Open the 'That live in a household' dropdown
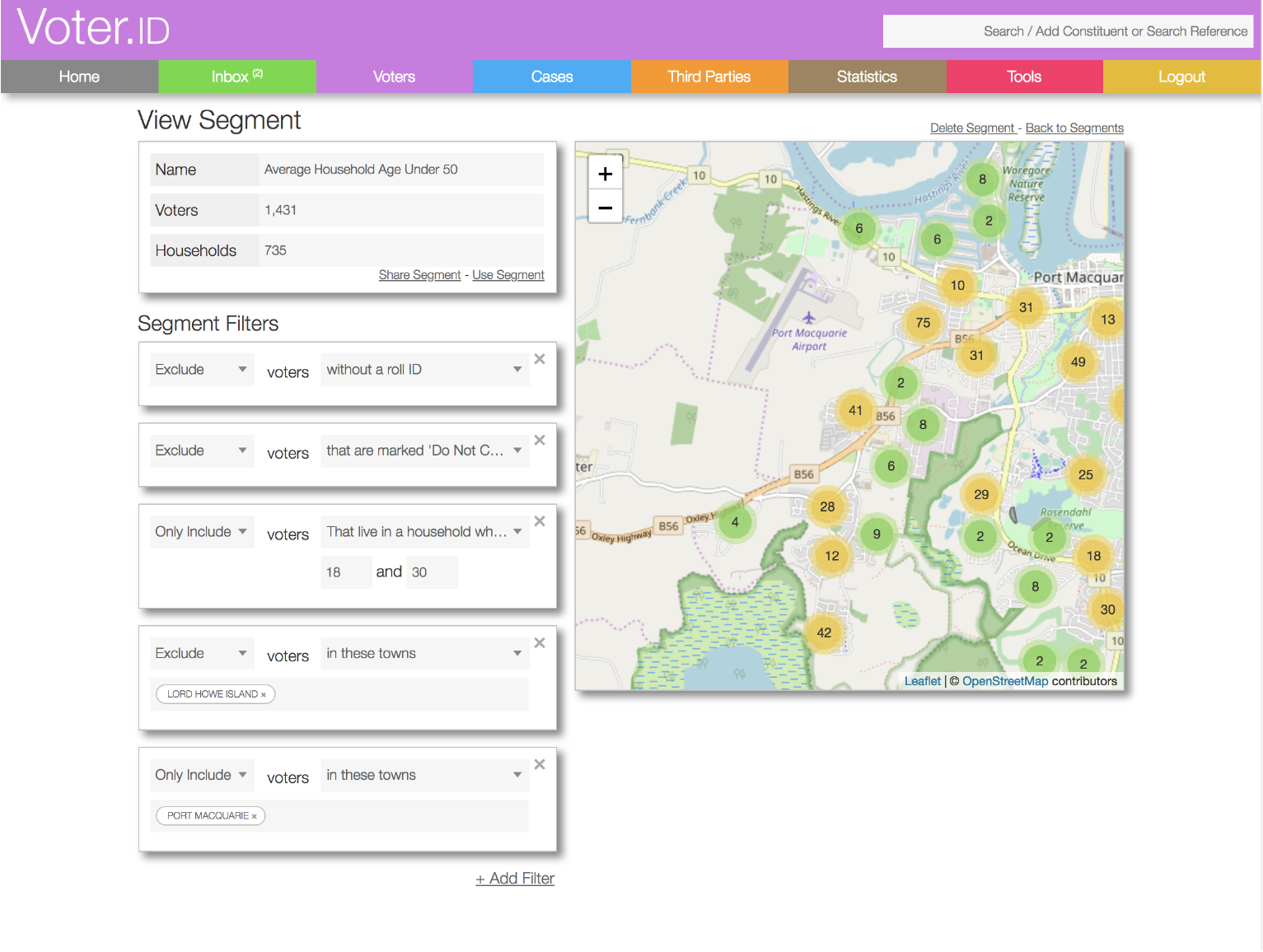1263x952 pixels. pyautogui.click(x=424, y=532)
